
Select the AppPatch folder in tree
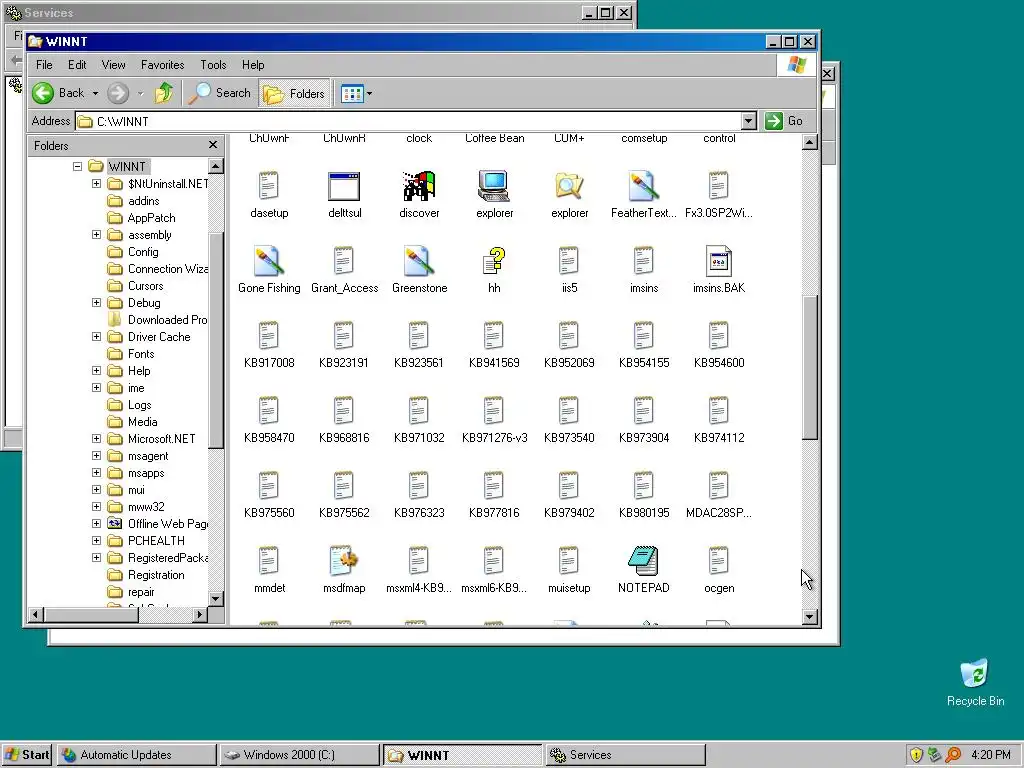pyautogui.click(x=151, y=217)
